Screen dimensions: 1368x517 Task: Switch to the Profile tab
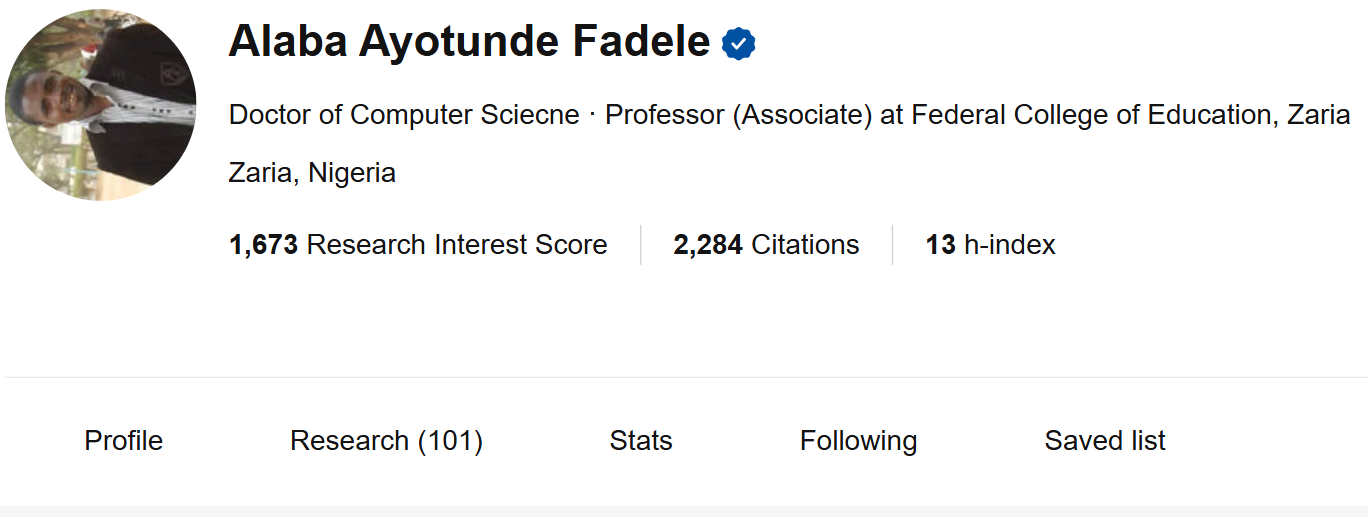point(124,441)
